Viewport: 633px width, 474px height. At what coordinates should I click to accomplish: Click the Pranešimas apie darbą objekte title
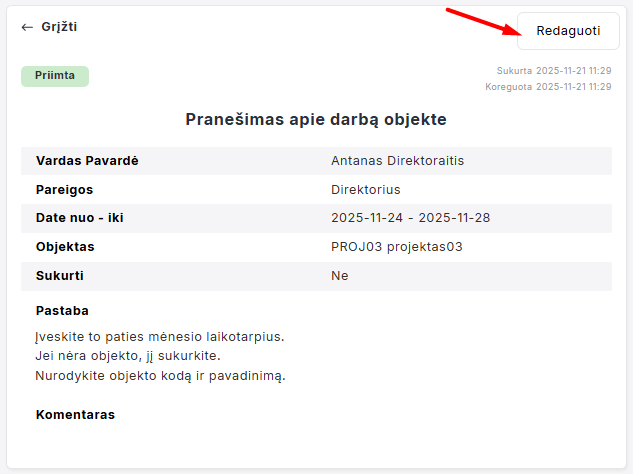[316, 120]
